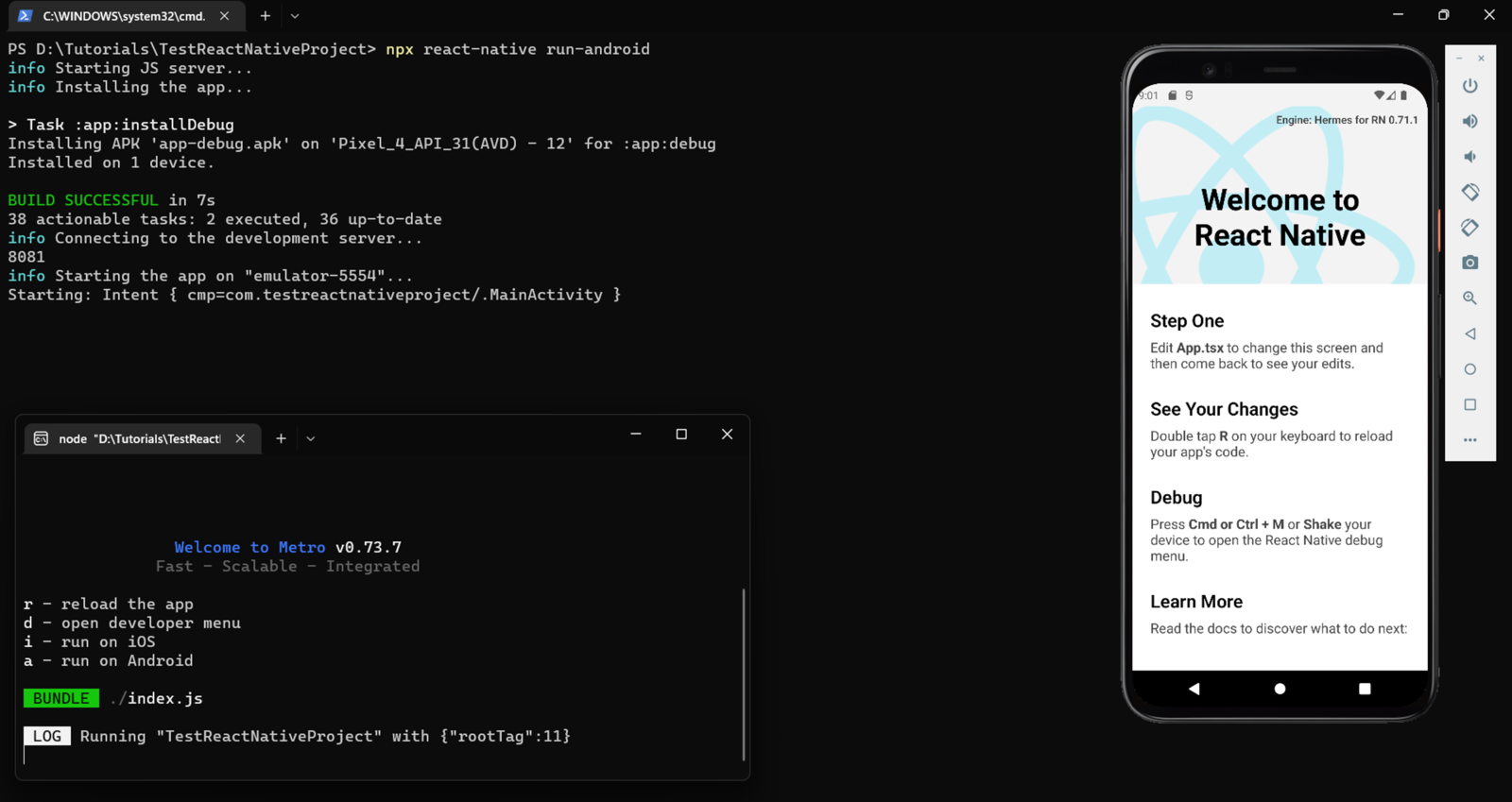Click 'Learn More' heading in app
Image resolution: width=1512 pixels, height=802 pixels.
(1196, 602)
